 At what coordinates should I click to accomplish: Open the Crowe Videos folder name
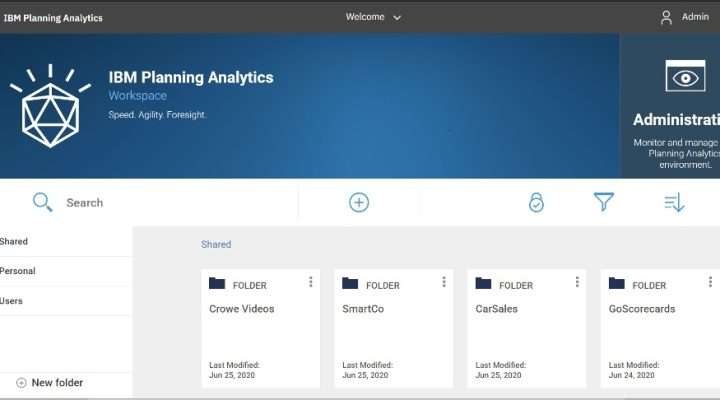tap(242, 309)
